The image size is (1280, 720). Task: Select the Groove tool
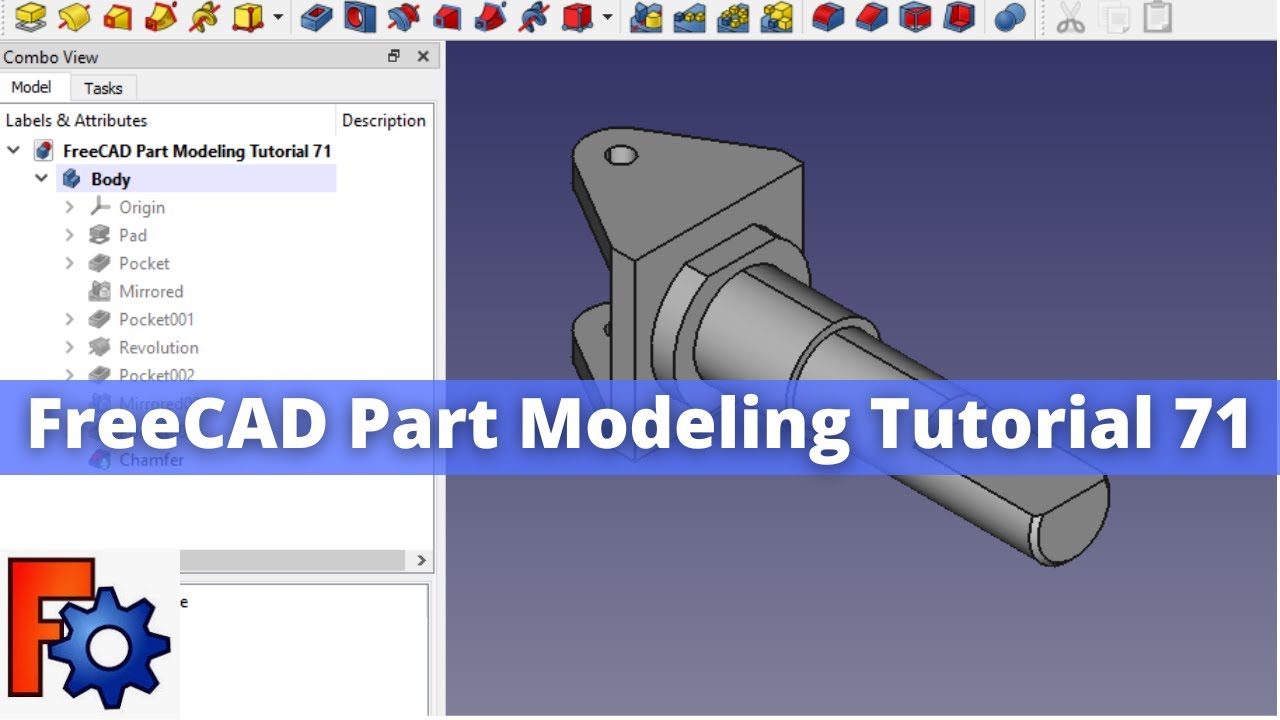[x=403, y=16]
